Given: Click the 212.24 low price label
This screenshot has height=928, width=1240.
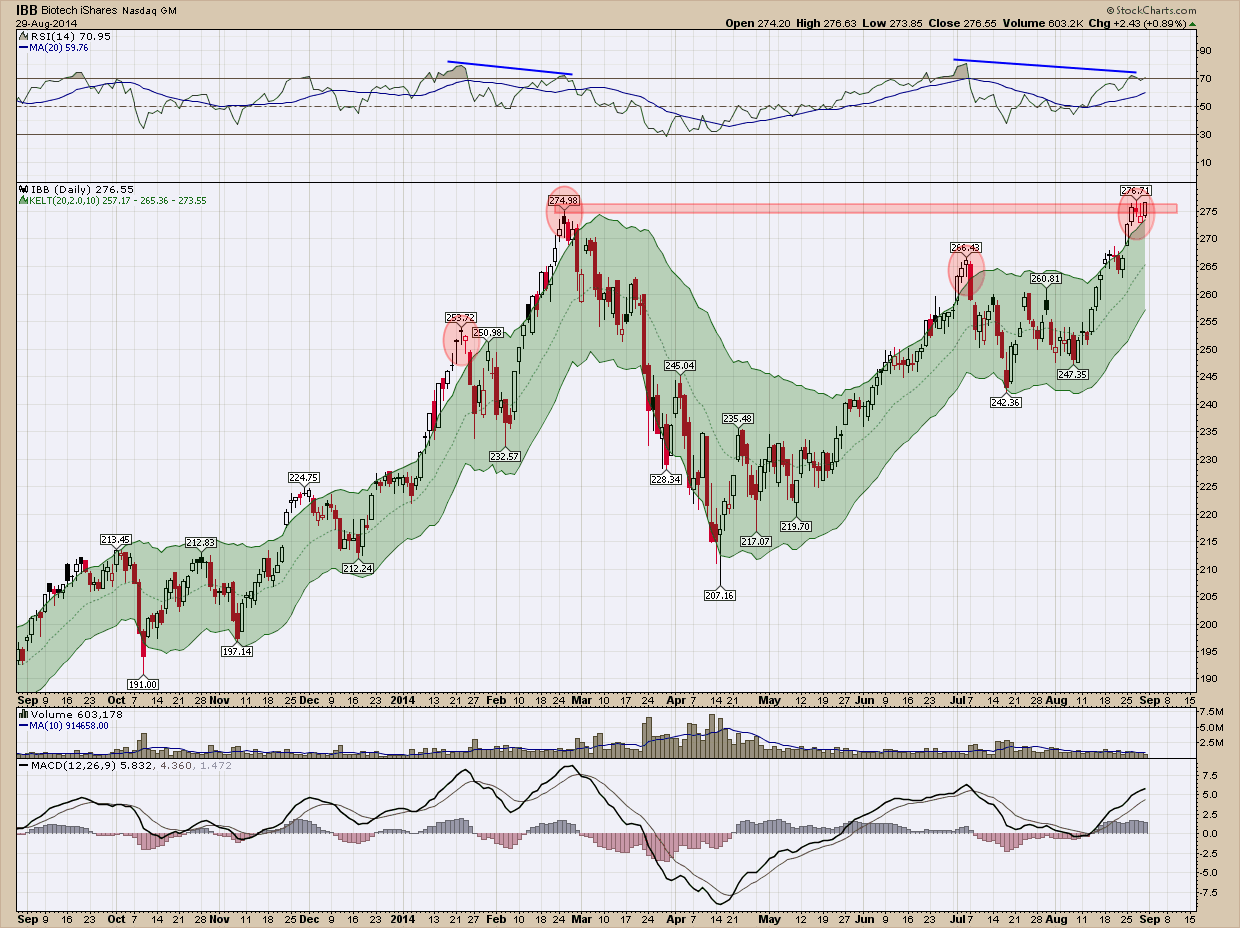Looking at the screenshot, I should 357,568.
